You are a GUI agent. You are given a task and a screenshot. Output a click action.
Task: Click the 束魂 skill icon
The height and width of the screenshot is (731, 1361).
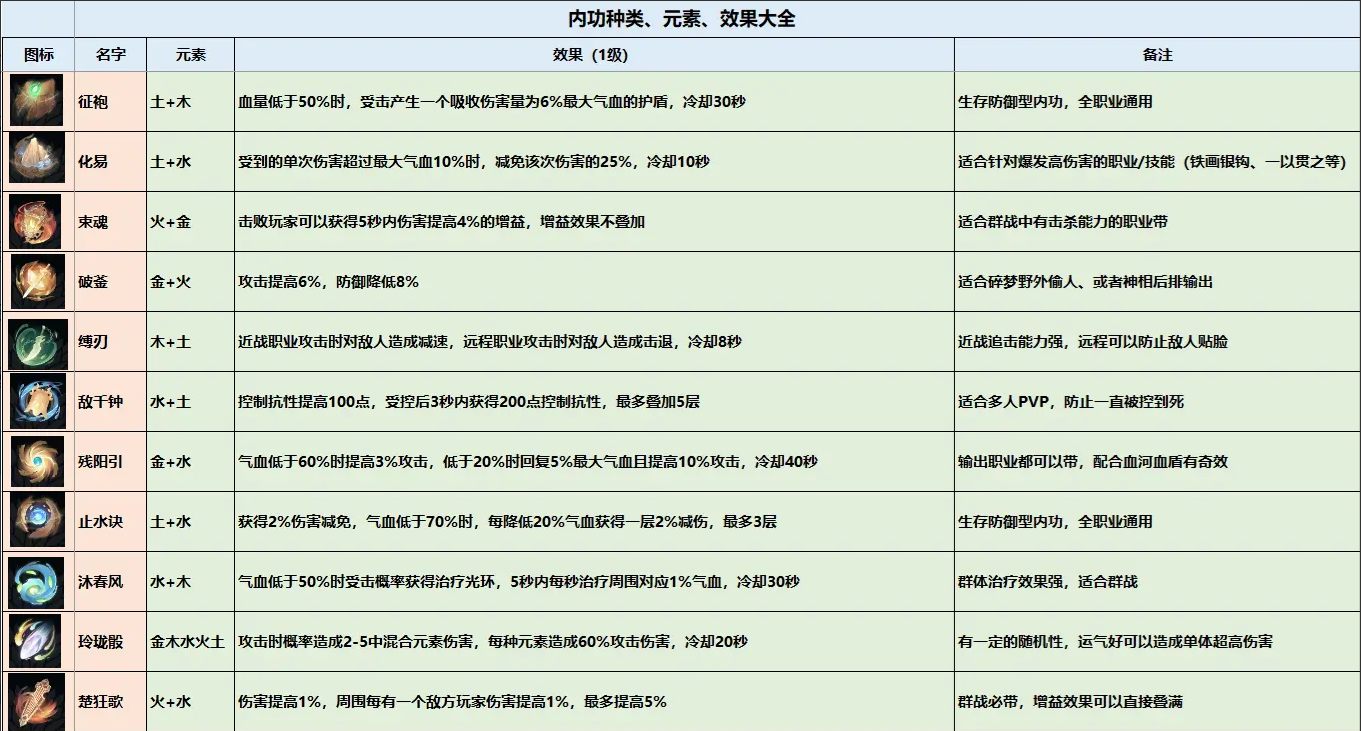click(37, 221)
